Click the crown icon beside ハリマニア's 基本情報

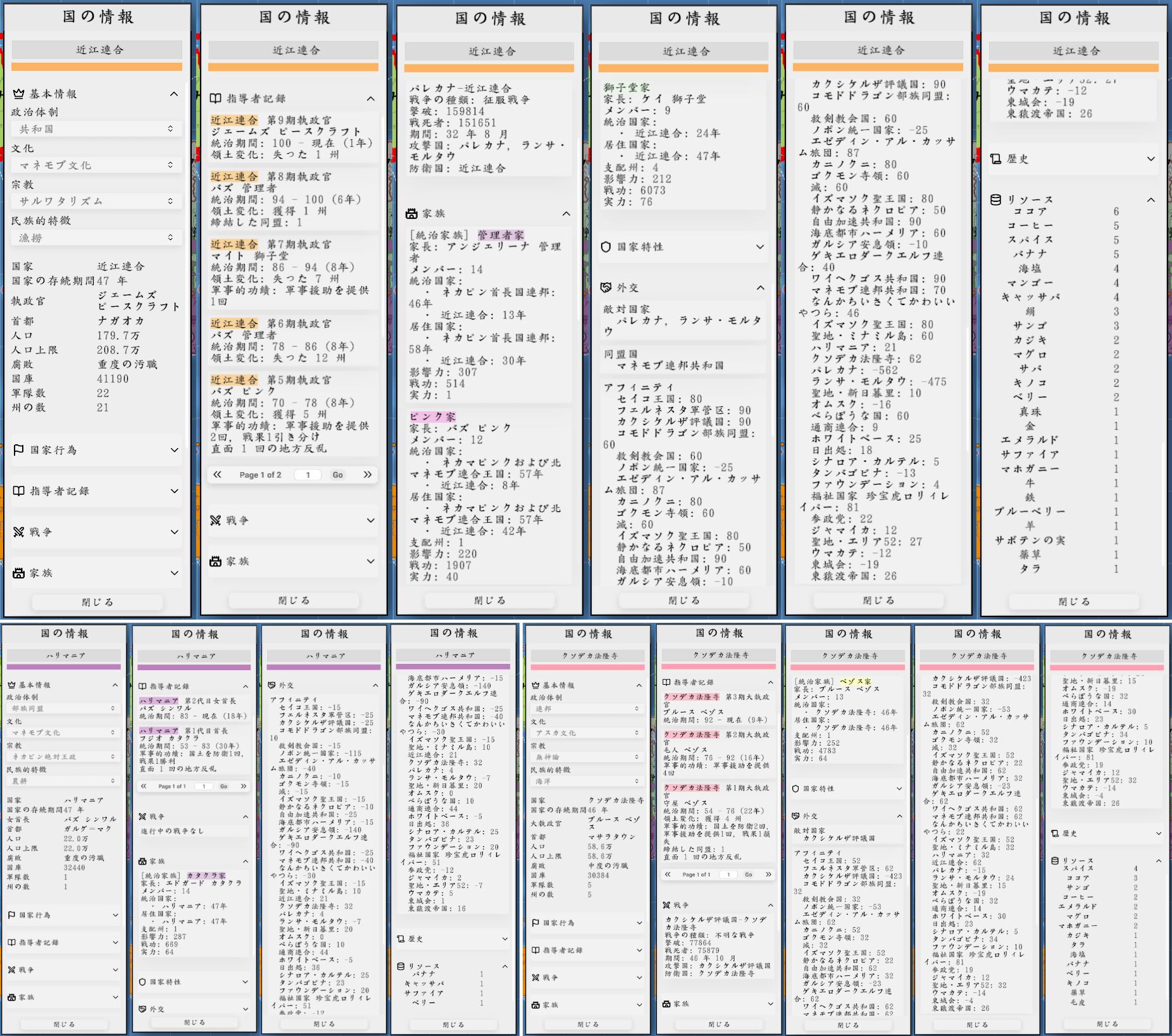point(11,685)
